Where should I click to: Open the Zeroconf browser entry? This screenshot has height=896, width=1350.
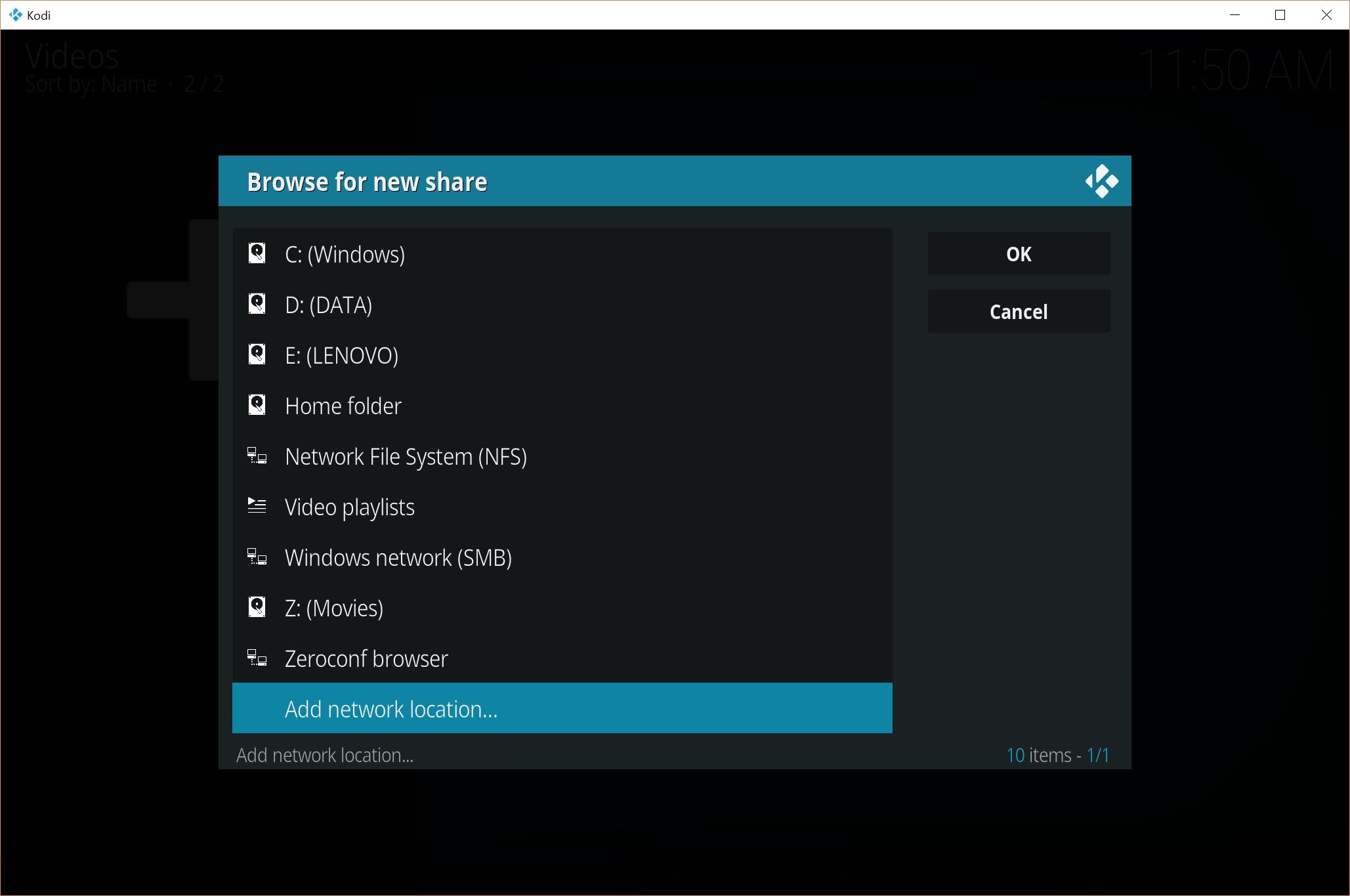click(x=366, y=659)
